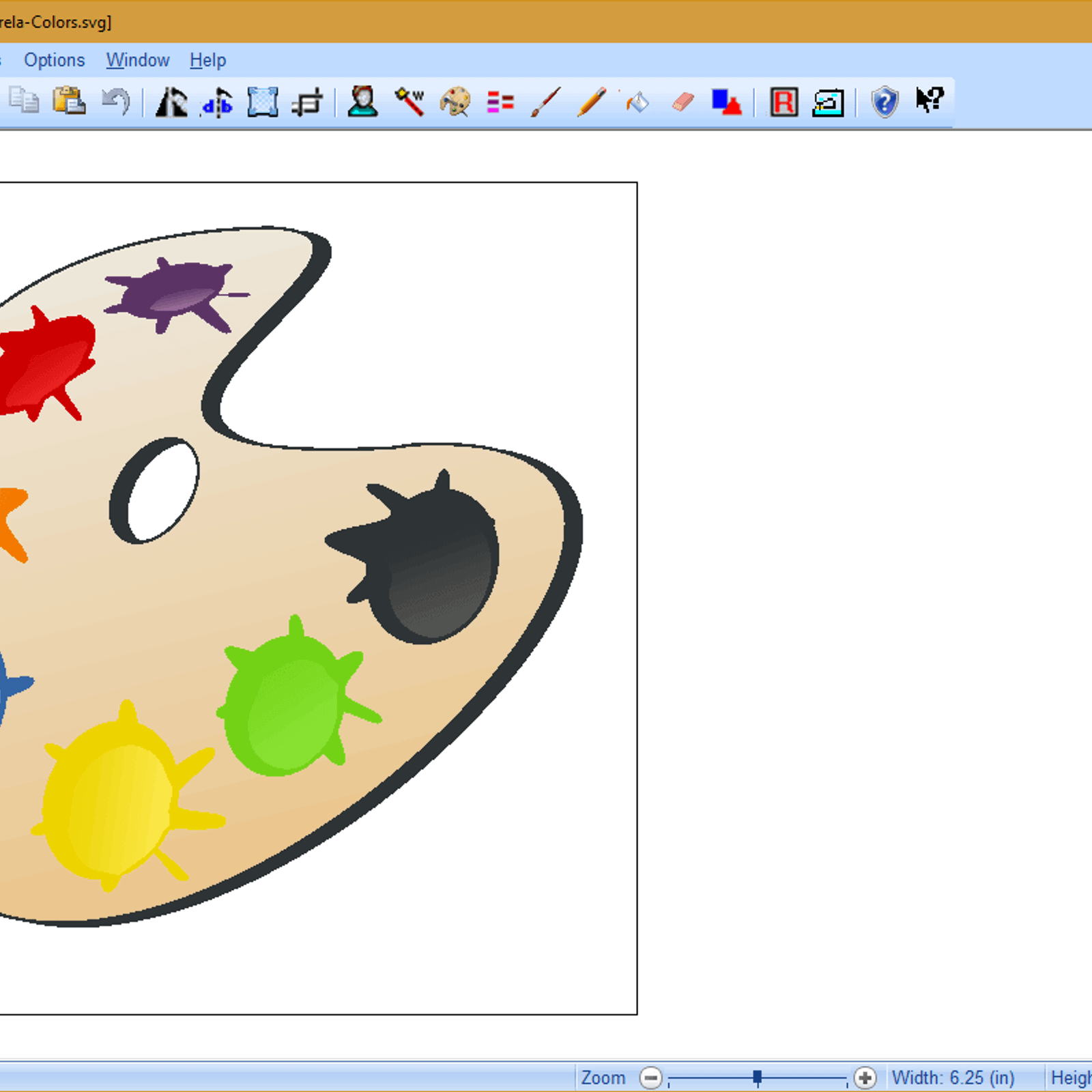Select the paint bucket fill tool
Viewport: 1092px width, 1092px height.
click(637, 102)
